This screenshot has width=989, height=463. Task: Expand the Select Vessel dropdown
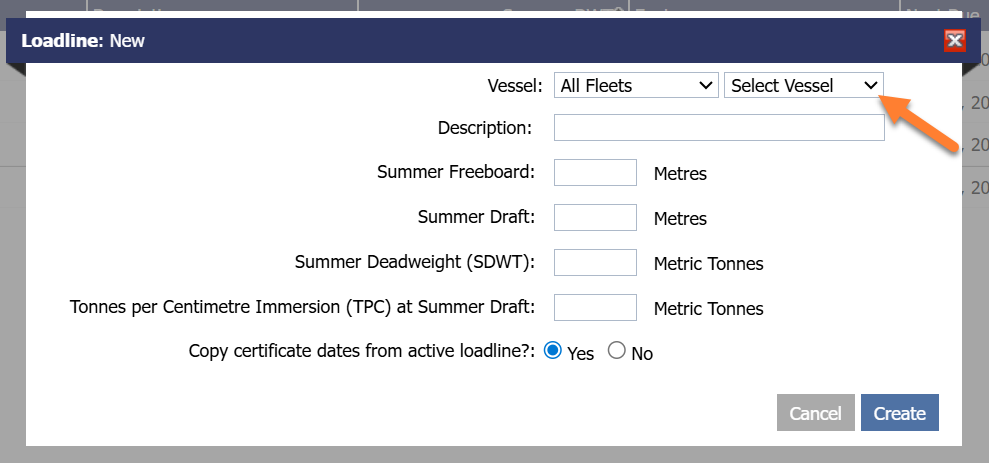804,86
